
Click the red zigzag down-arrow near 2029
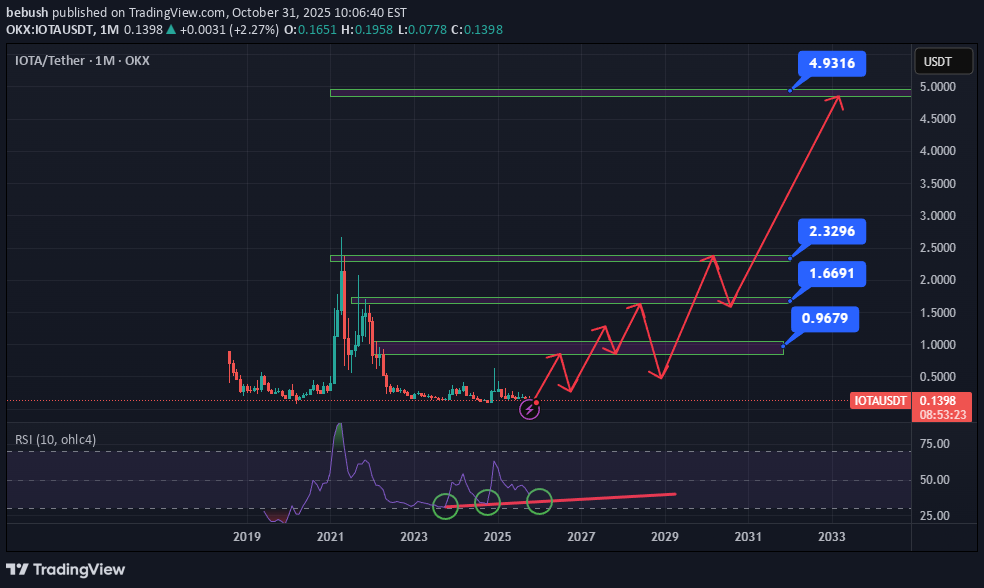point(660,375)
